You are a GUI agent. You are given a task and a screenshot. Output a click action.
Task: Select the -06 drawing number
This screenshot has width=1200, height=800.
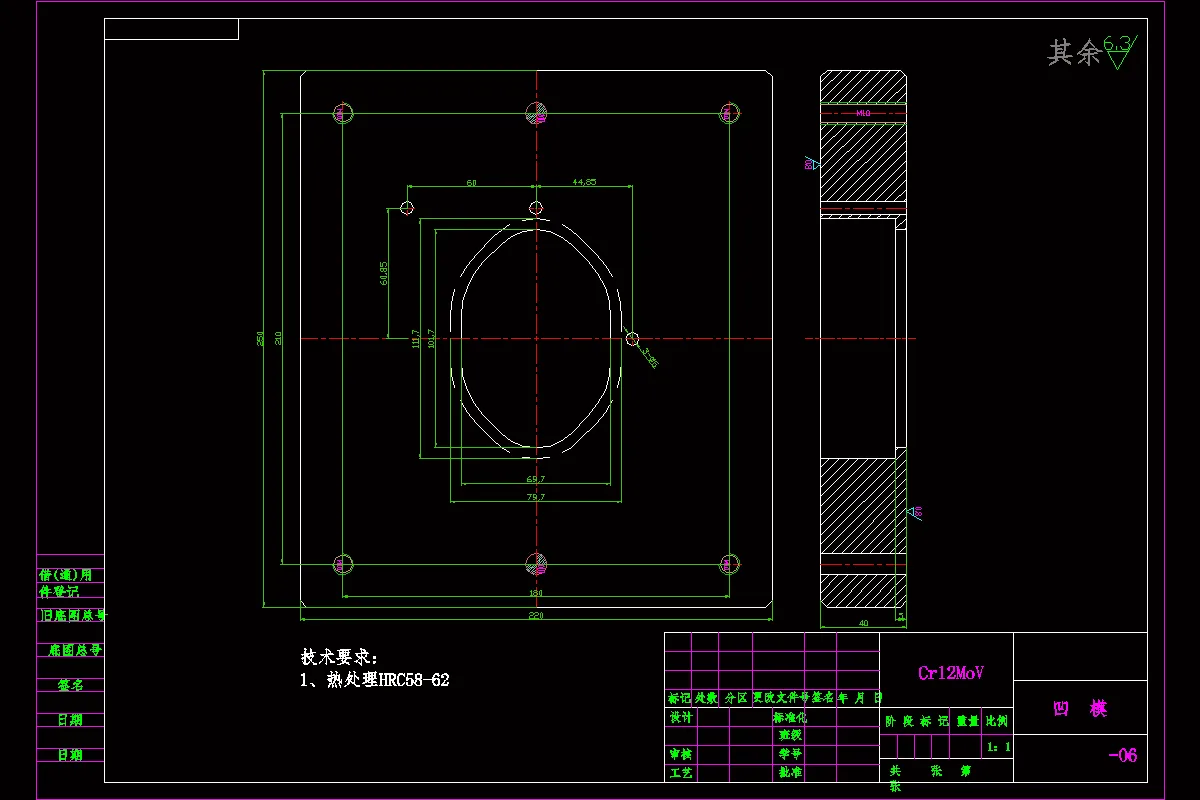[x=1122, y=755]
